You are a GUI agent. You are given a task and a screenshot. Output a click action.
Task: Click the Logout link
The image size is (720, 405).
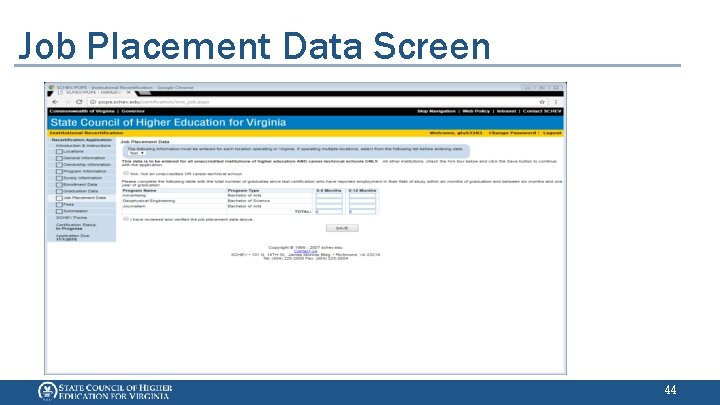coord(552,133)
